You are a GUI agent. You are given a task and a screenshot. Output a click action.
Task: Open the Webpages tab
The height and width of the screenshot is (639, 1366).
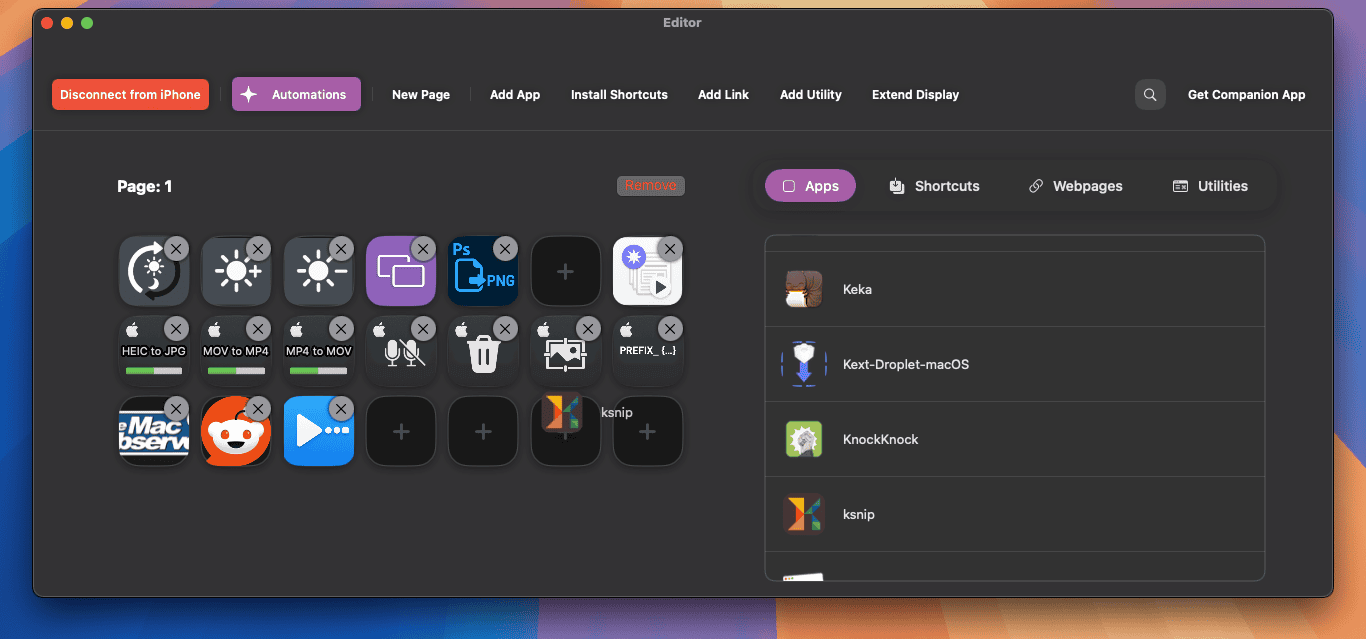point(1075,185)
